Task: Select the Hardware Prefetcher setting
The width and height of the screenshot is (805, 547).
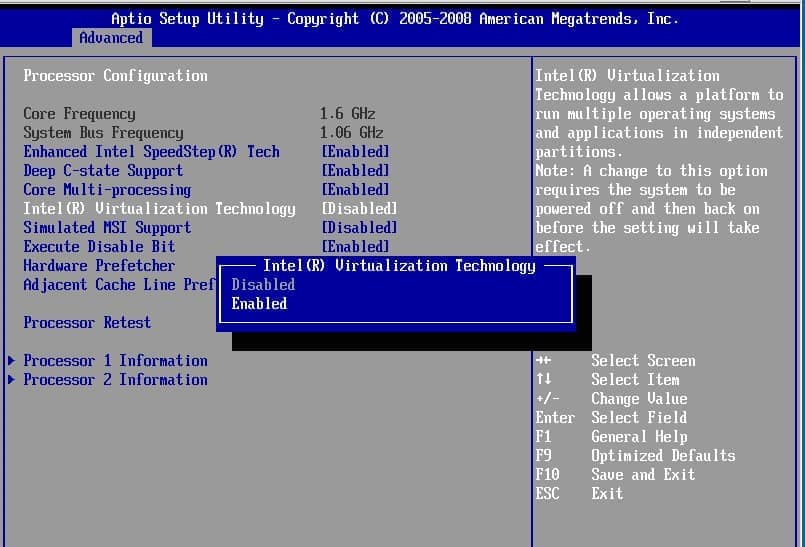Action: coord(99,266)
